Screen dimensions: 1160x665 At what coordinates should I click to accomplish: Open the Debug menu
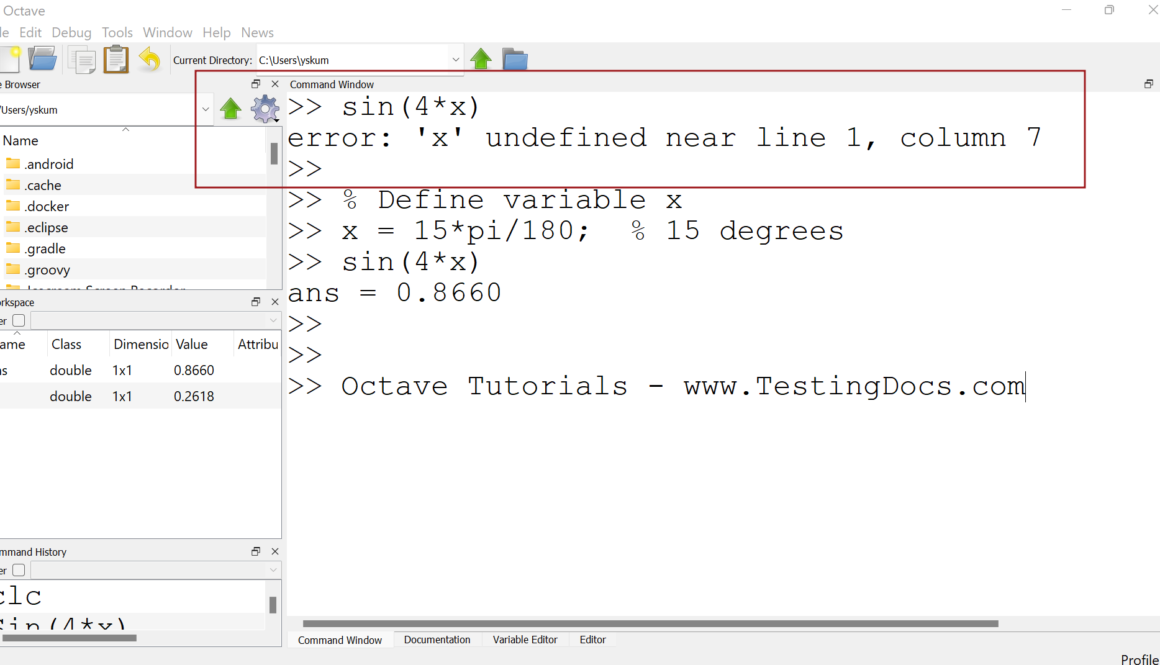pos(72,33)
